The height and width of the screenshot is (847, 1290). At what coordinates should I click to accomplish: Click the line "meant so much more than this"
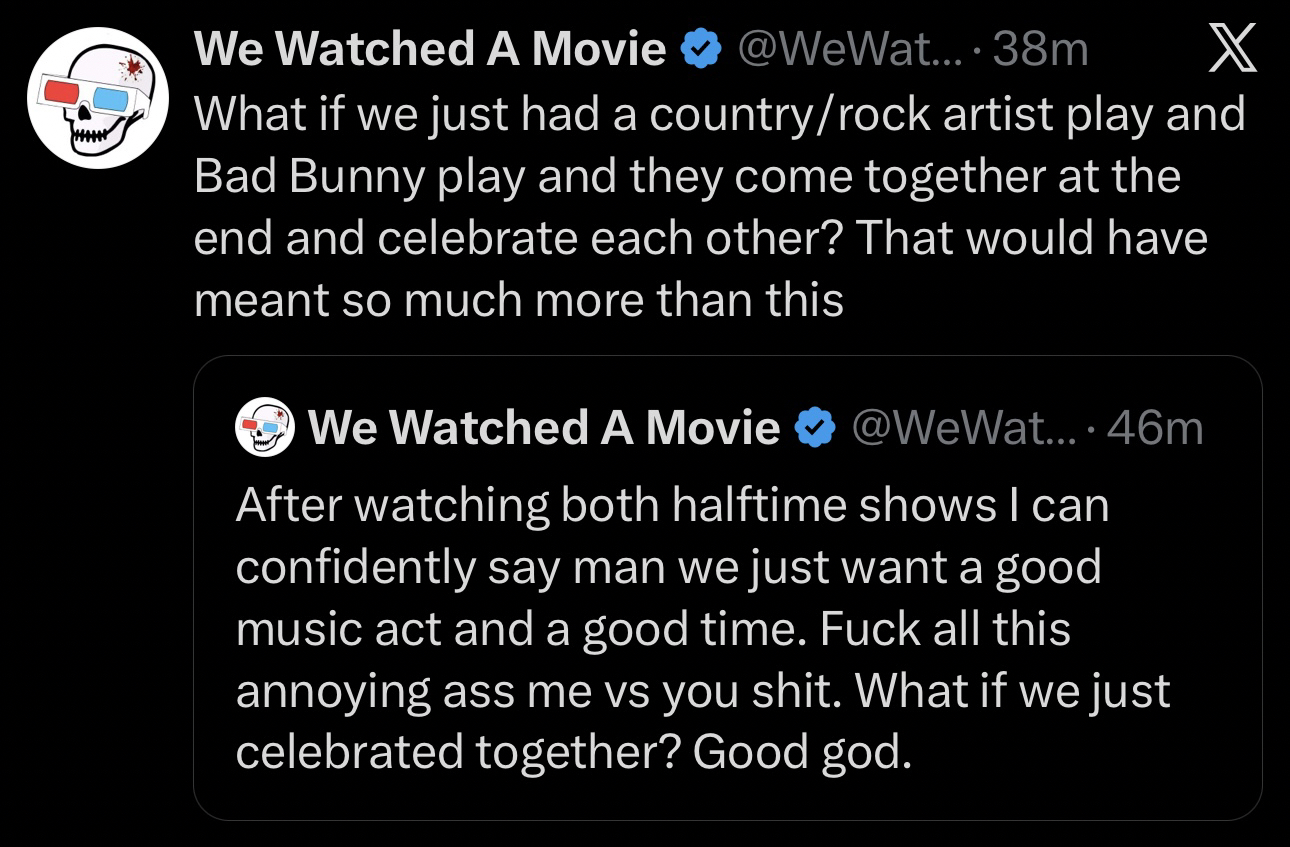click(519, 301)
